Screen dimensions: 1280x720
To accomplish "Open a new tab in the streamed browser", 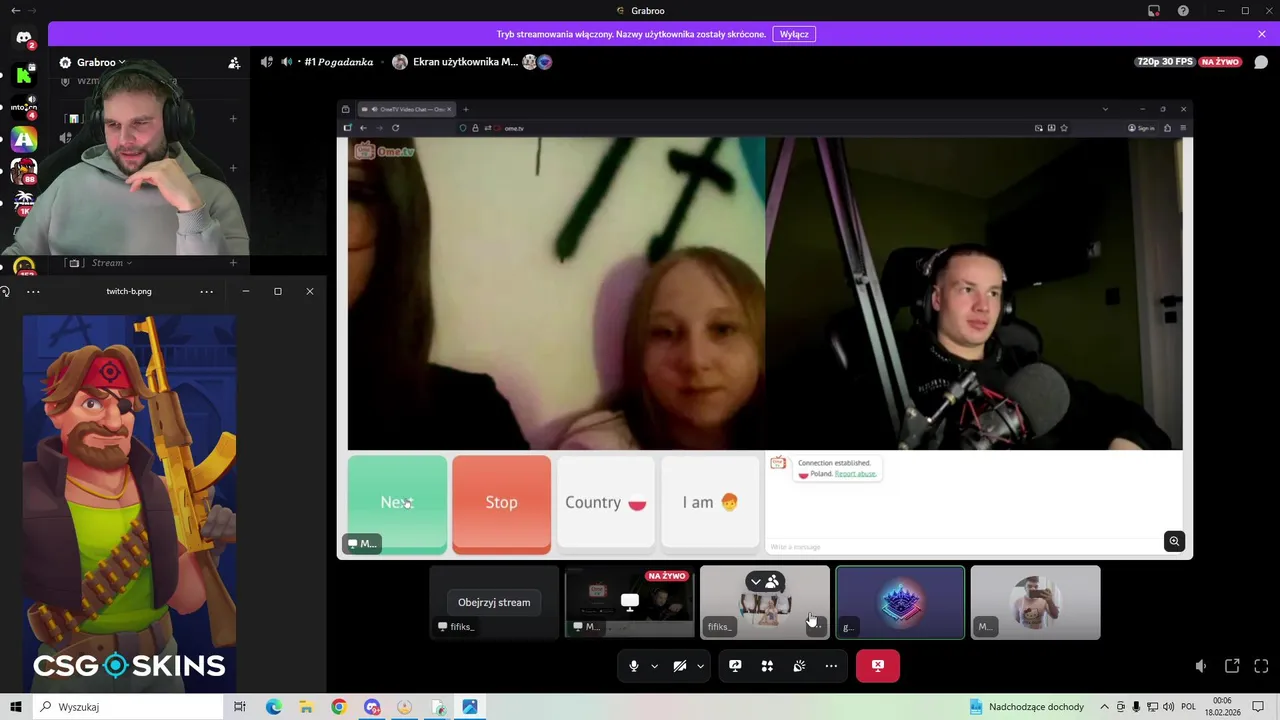I will [x=465, y=109].
